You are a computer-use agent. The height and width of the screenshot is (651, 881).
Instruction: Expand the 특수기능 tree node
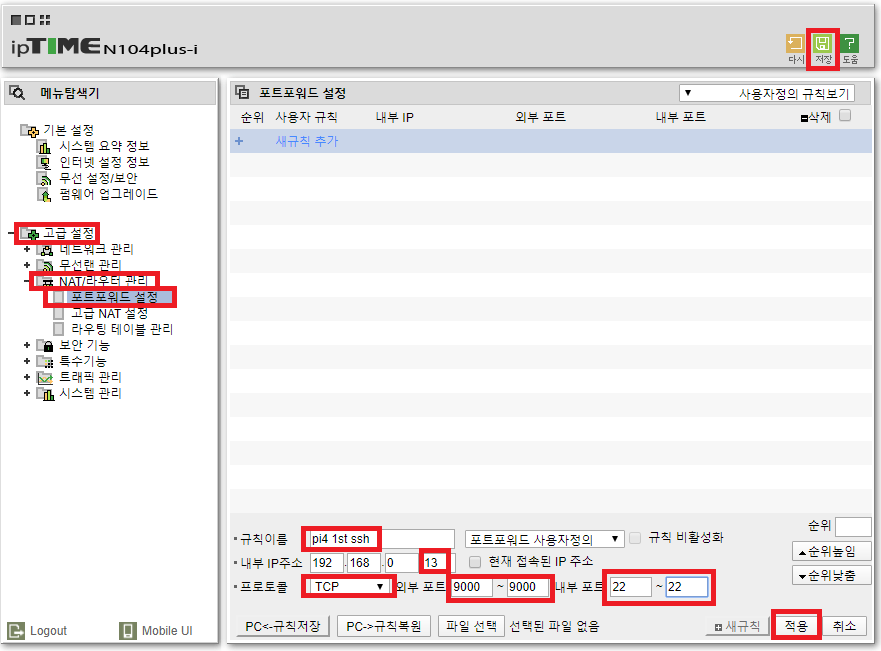coord(26,361)
